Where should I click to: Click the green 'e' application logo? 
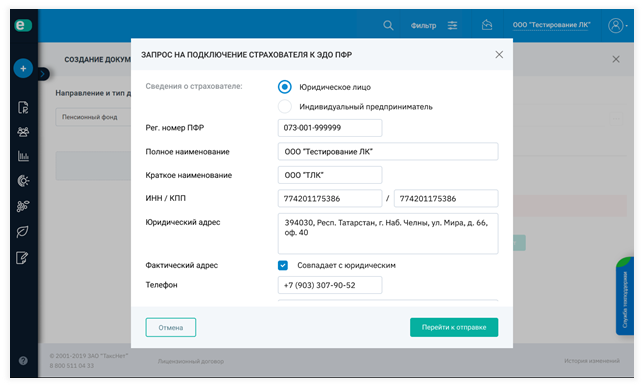[x=23, y=25]
